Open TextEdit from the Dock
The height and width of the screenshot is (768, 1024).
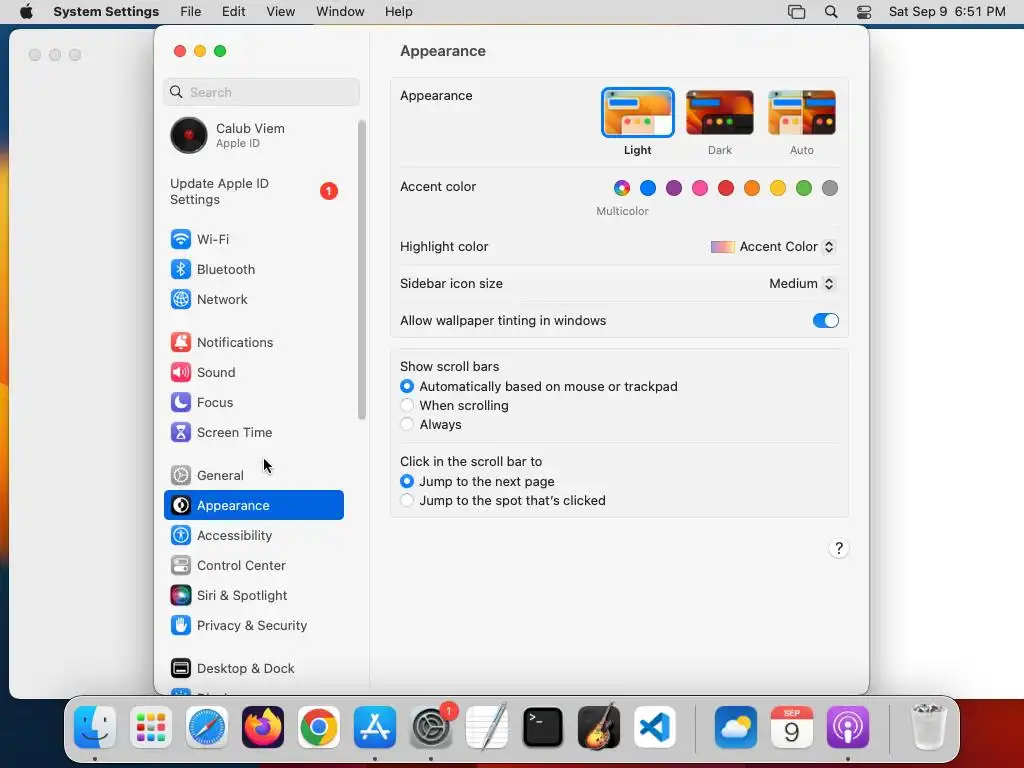click(487, 727)
